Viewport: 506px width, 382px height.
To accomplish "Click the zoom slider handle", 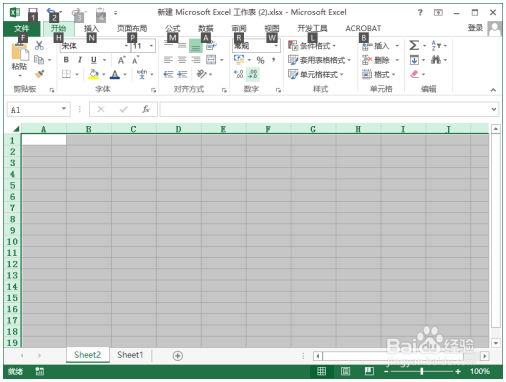I will (x=422, y=371).
